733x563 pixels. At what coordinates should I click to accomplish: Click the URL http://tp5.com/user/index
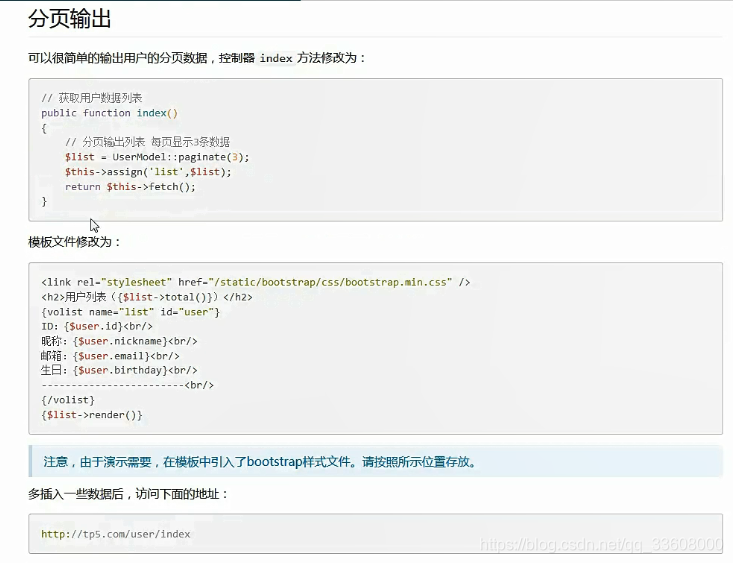116,534
